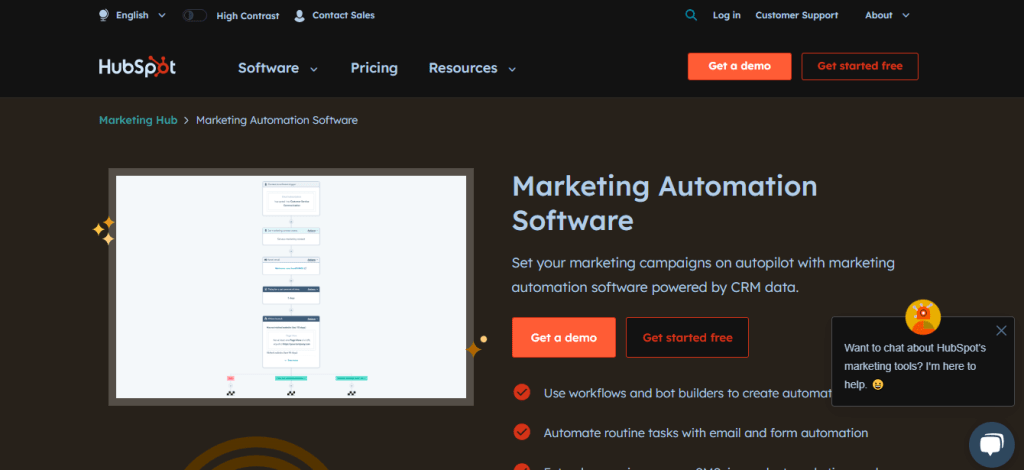The image size is (1024, 470).
Task: Click Marketing Automation Software breadcrumb text
Action: (x=277, y=120)
